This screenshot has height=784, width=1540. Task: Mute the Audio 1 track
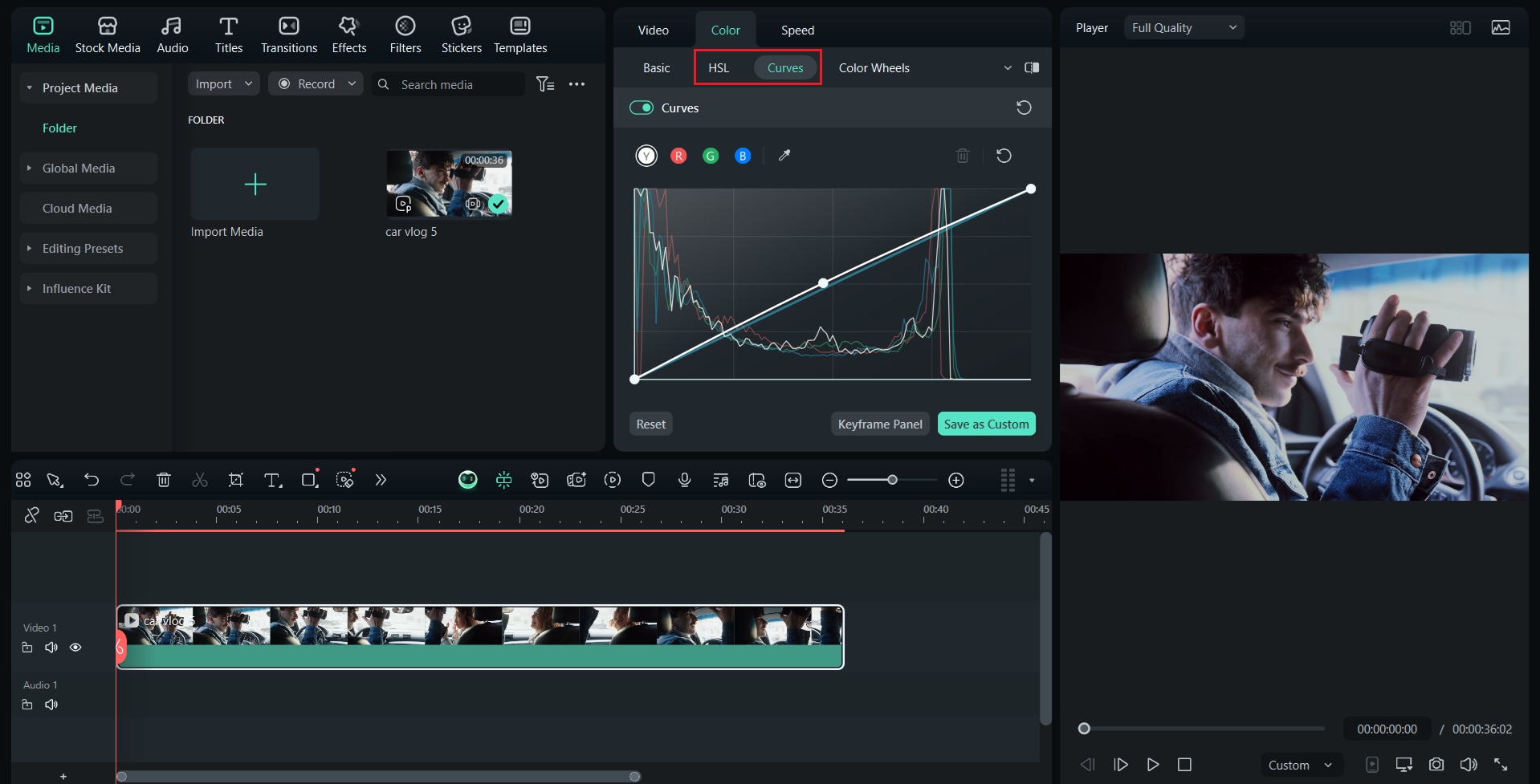[x=51, y=705]
